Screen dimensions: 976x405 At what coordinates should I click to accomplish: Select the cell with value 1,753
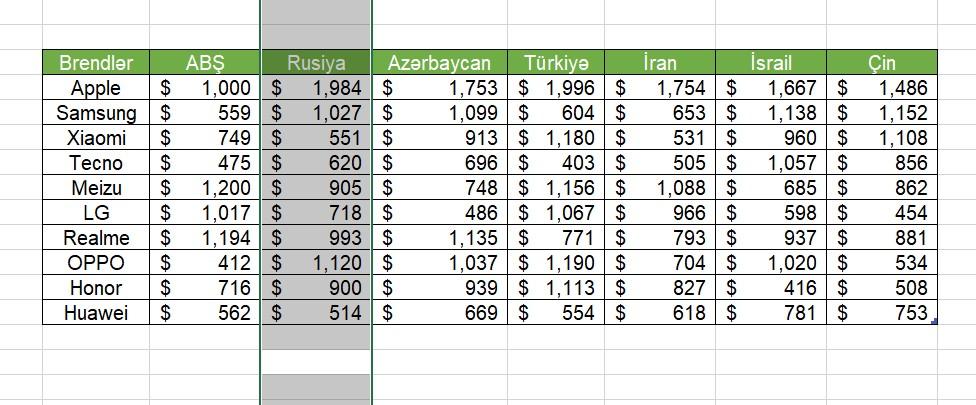click(439, 88)
